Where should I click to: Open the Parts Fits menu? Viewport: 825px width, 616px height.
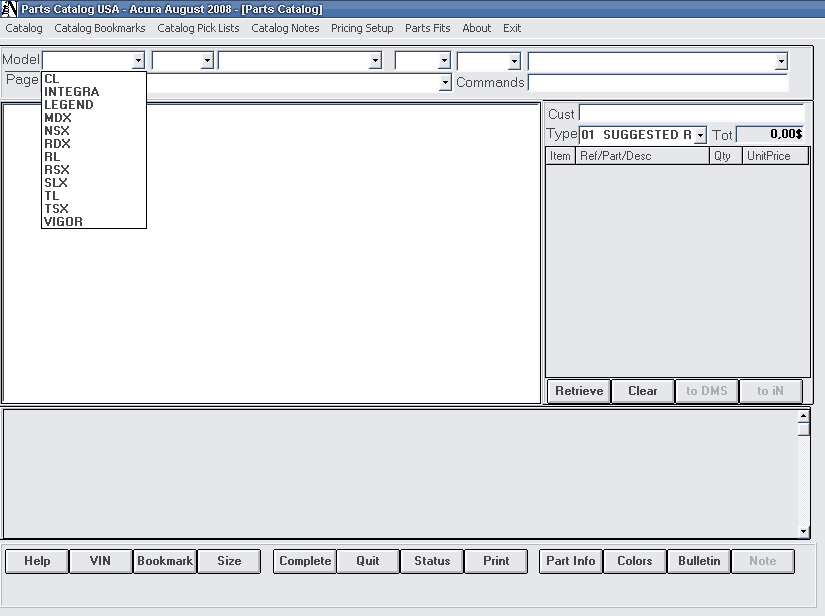point(427,28)
